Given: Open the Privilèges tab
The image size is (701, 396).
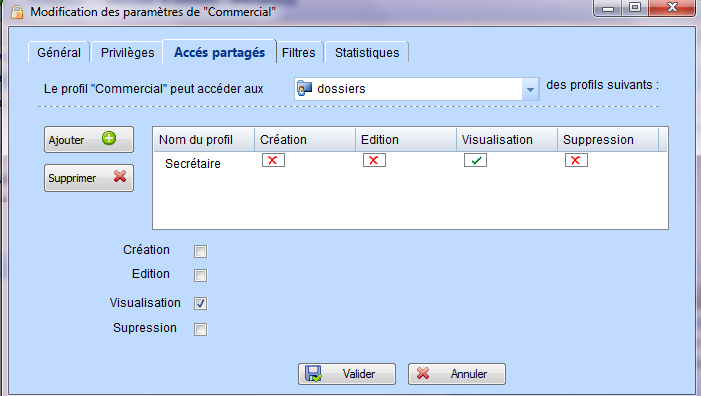Looking at the screenshot, I should coord(127,52).
